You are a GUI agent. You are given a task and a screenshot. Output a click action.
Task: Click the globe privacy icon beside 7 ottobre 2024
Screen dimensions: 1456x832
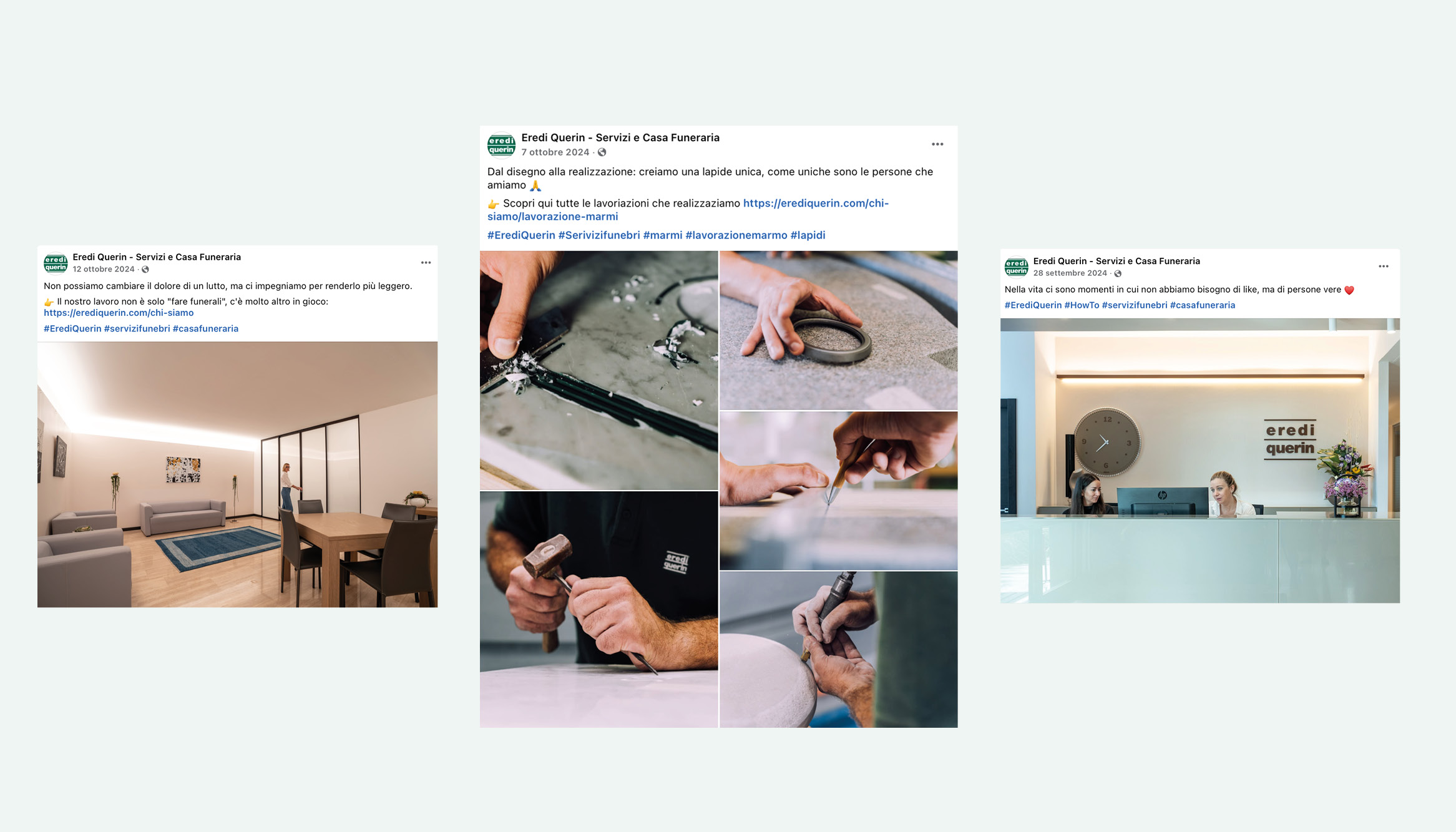[x=602, y=152]
